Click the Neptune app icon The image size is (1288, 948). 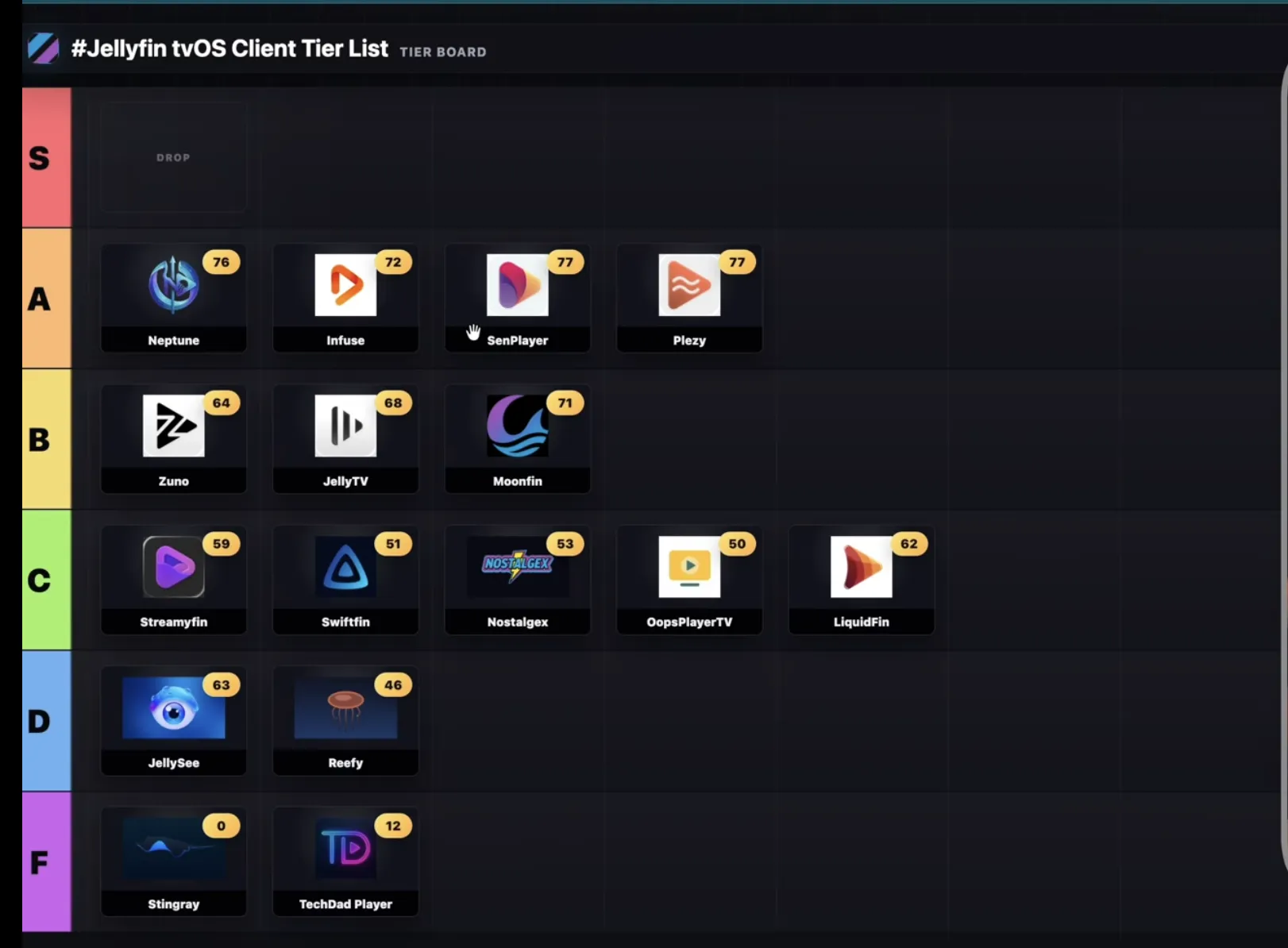[173, 284]
